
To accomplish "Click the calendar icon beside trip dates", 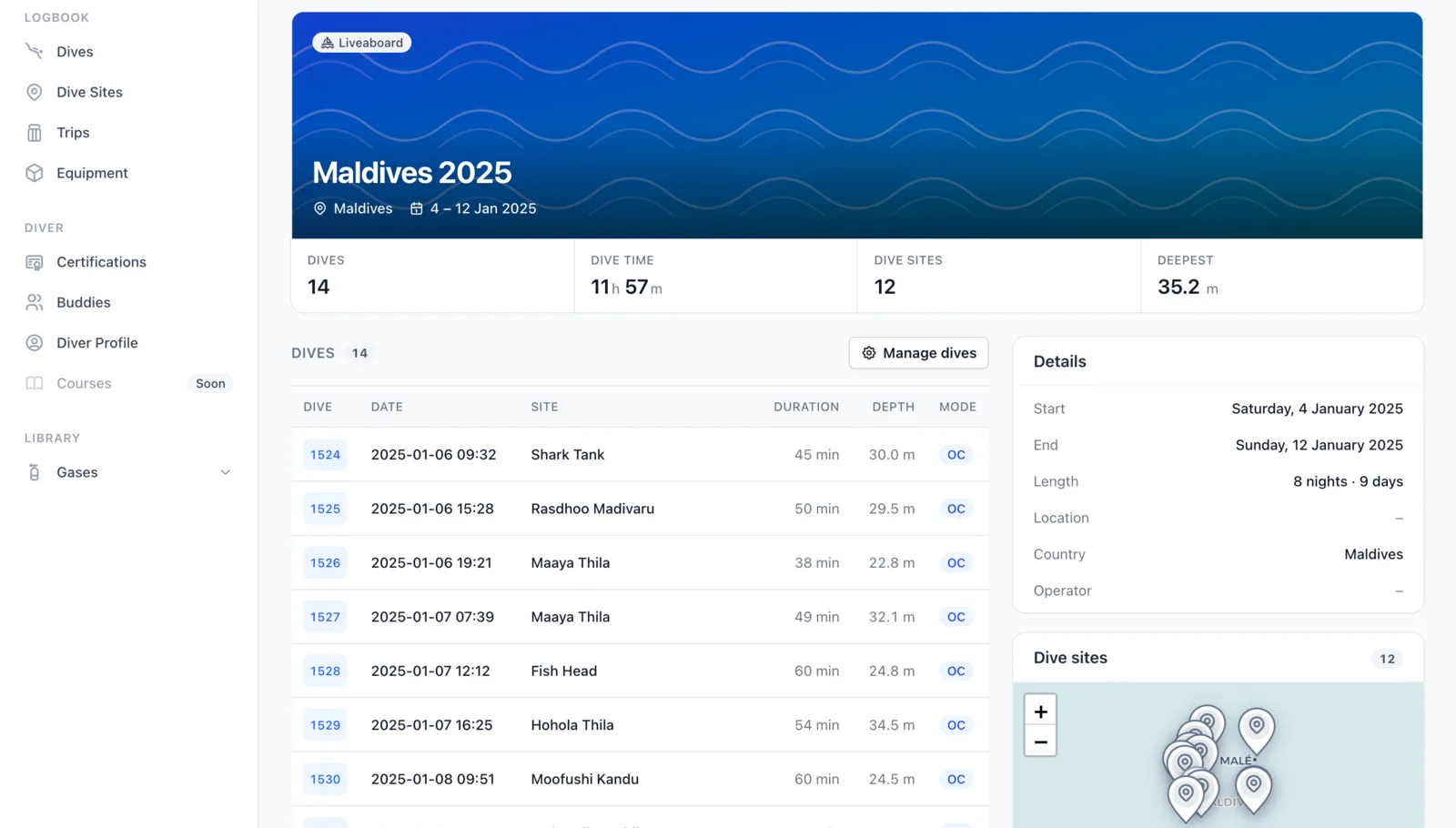I will [417, 208].
